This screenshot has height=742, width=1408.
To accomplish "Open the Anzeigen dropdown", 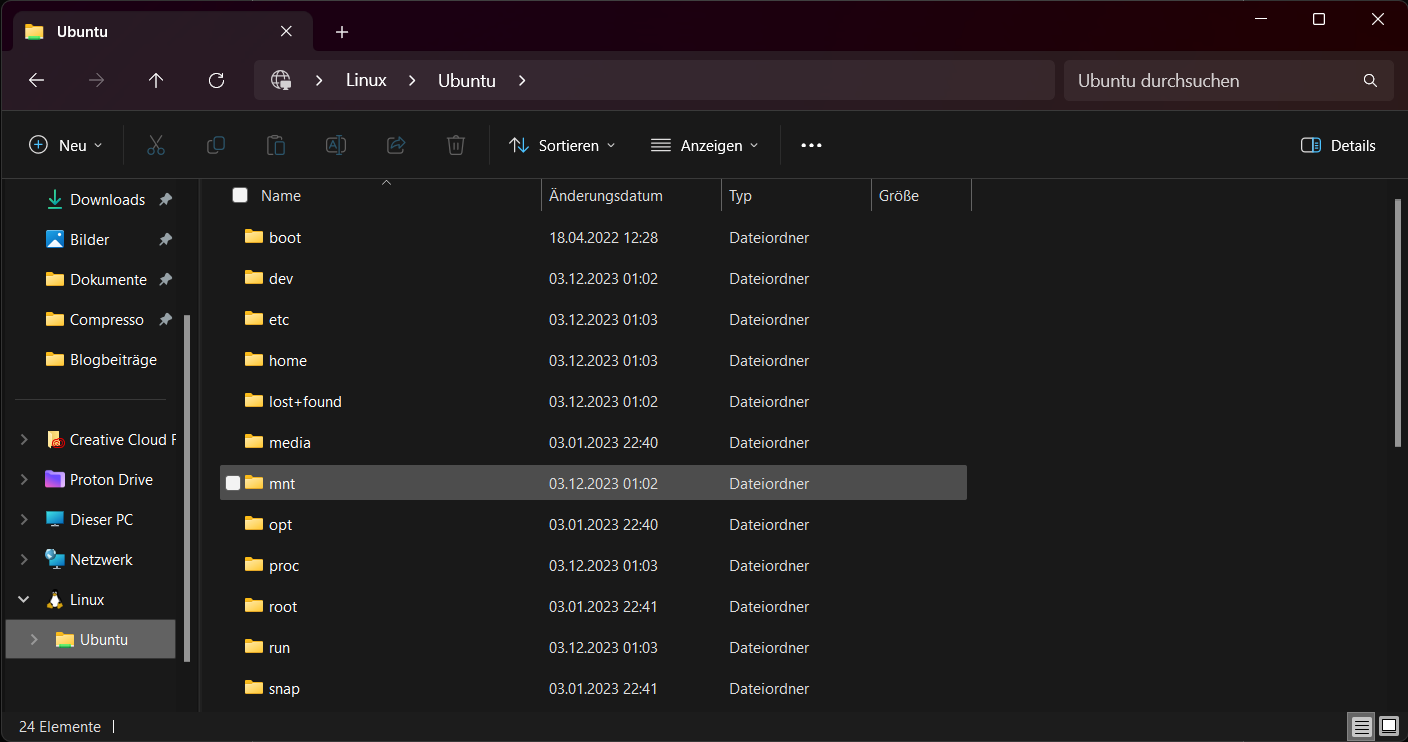I will pos(704,145).
